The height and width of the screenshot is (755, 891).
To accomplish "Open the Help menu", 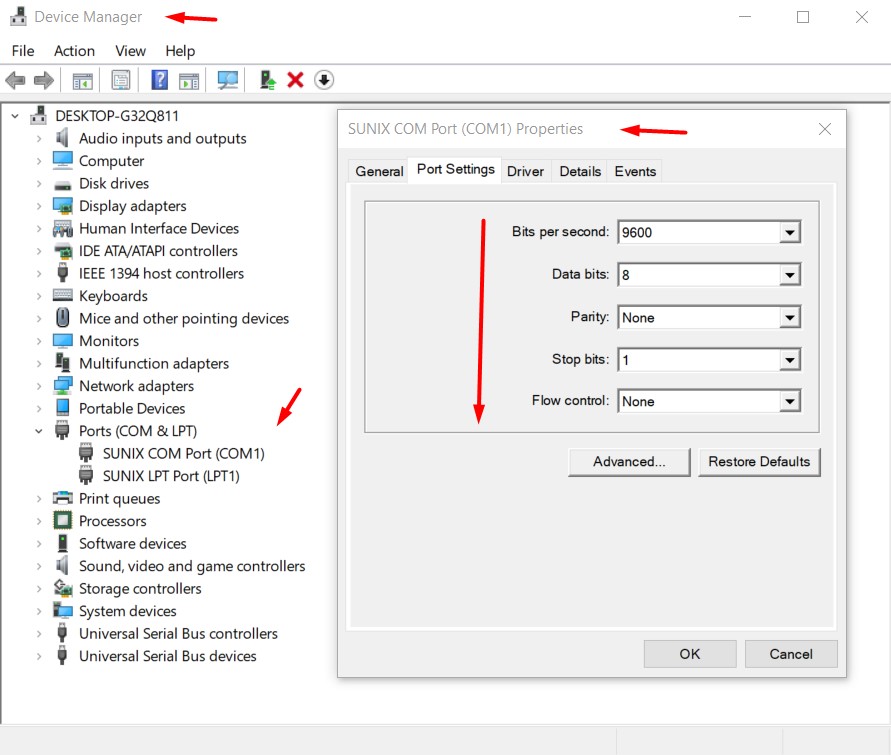I will (180, 51).
